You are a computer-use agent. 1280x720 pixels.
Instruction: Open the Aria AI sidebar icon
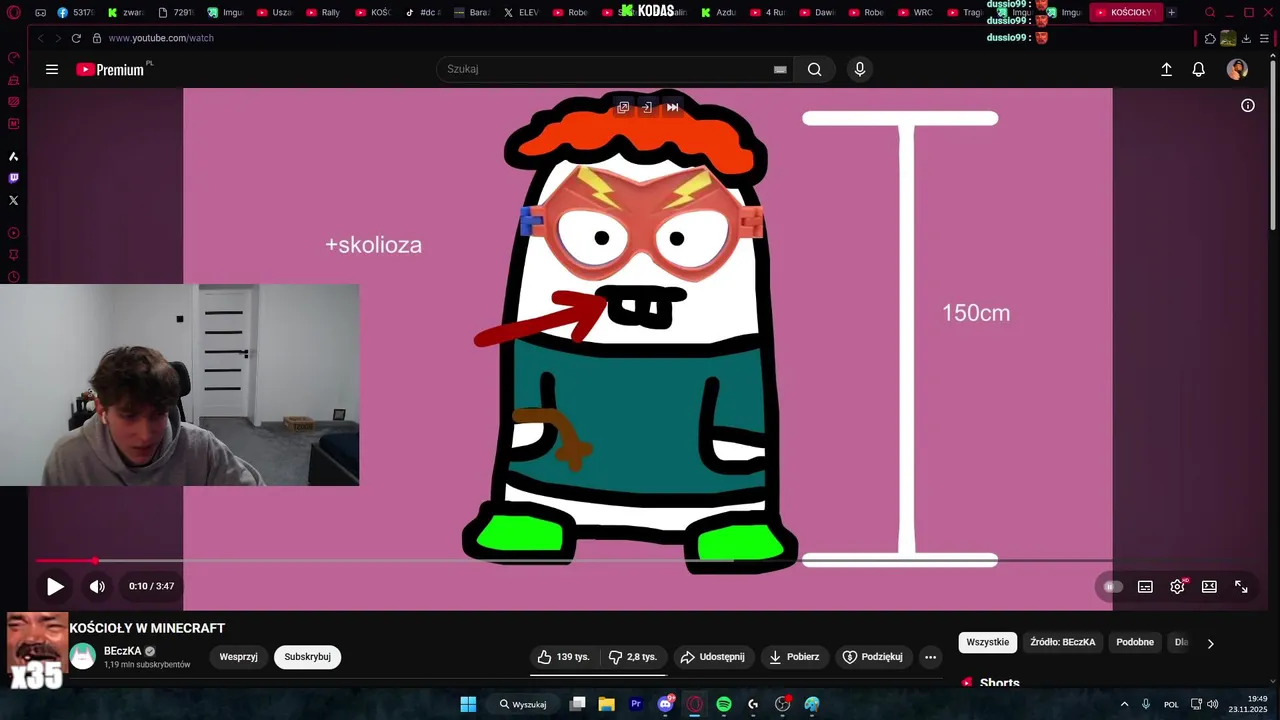click(14, 156)
